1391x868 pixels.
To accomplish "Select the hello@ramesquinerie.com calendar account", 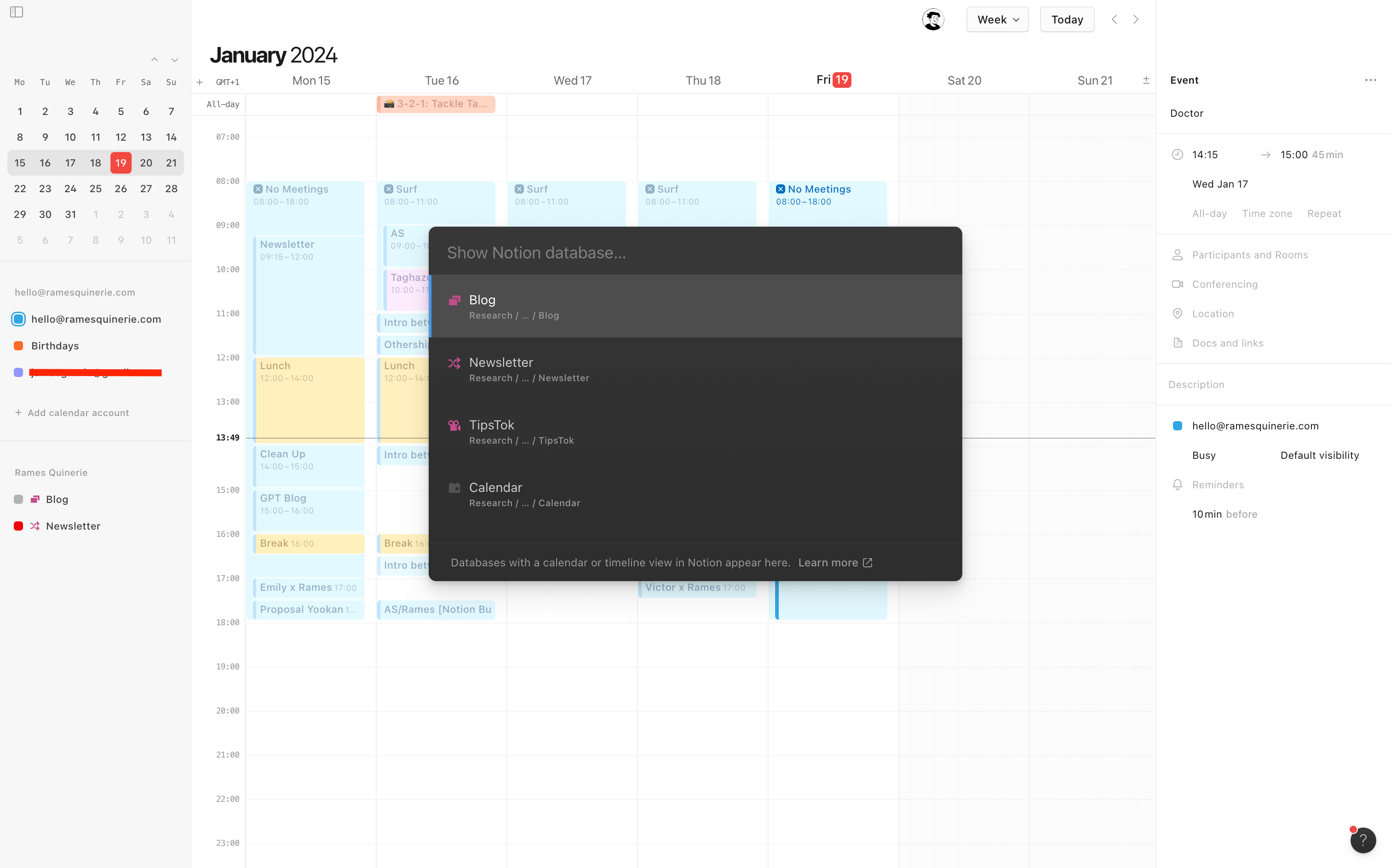I will tap(96, 319).
